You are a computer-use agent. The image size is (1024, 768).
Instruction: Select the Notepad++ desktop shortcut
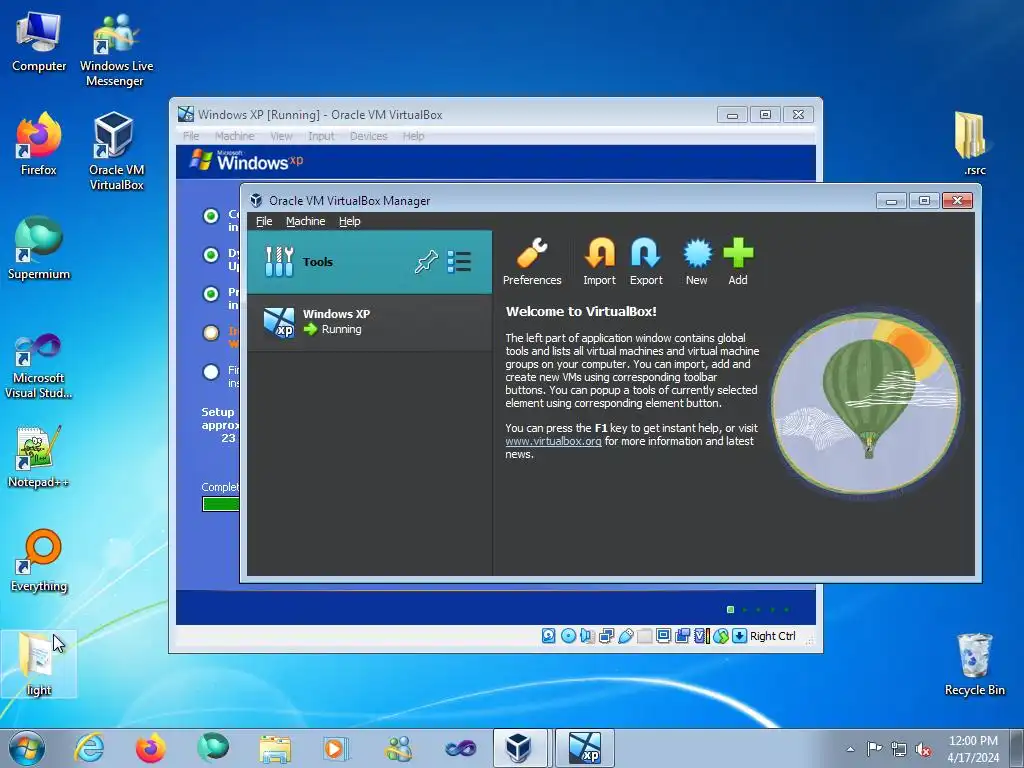[39, 456]
